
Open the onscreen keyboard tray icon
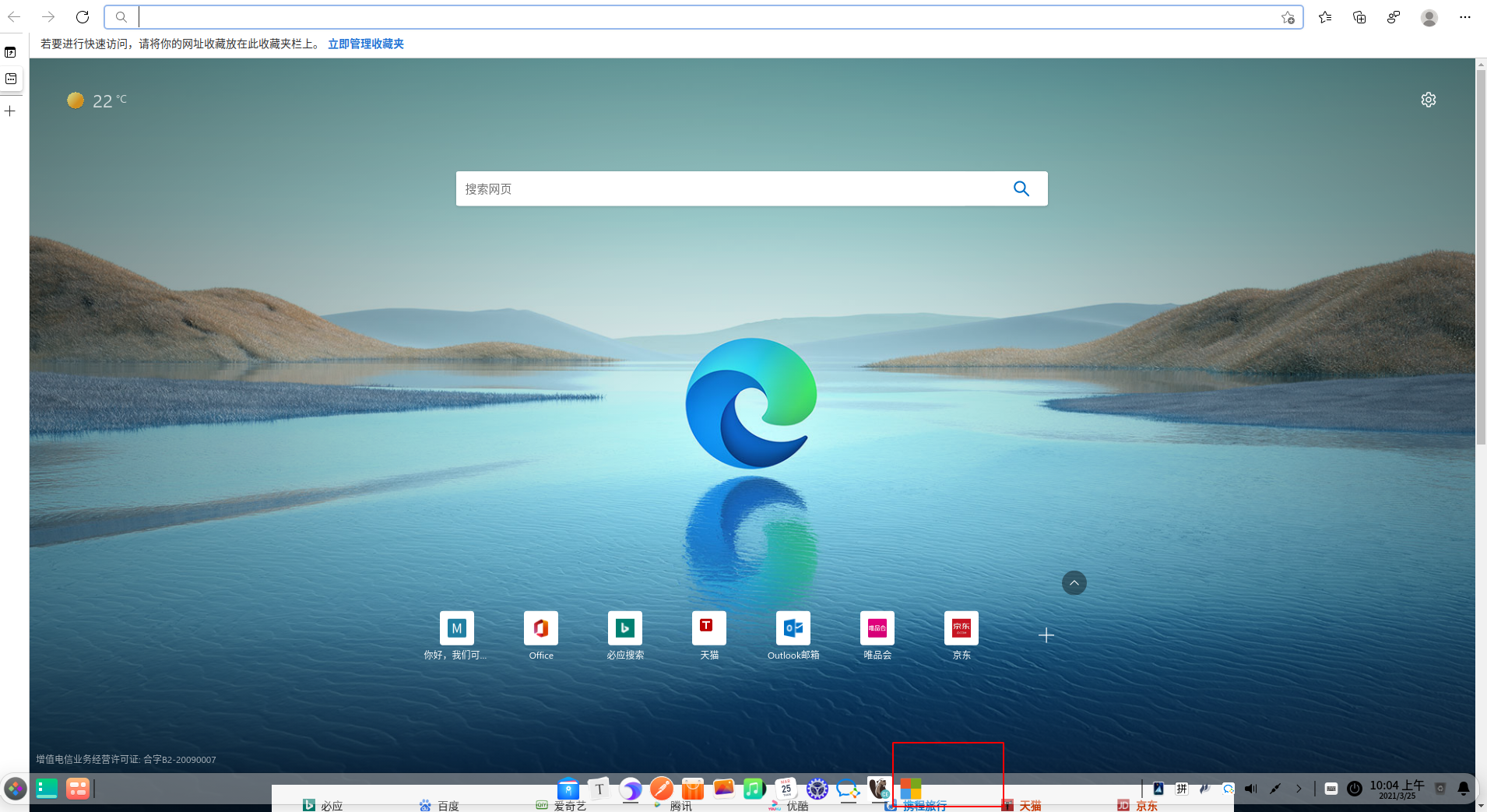point(1331,789)
